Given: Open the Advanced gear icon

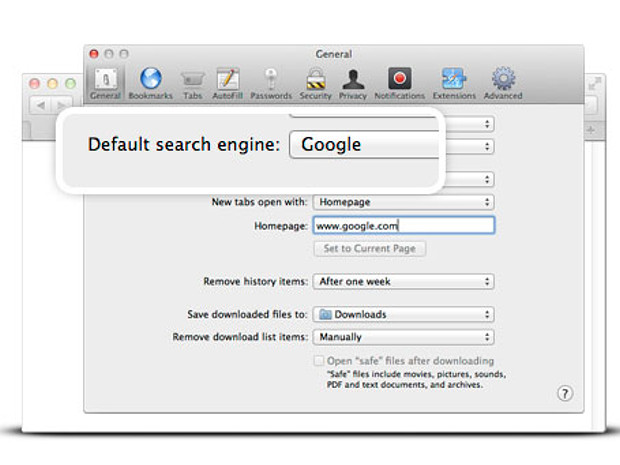Looking at the screenshot, I should click(503, 84).
